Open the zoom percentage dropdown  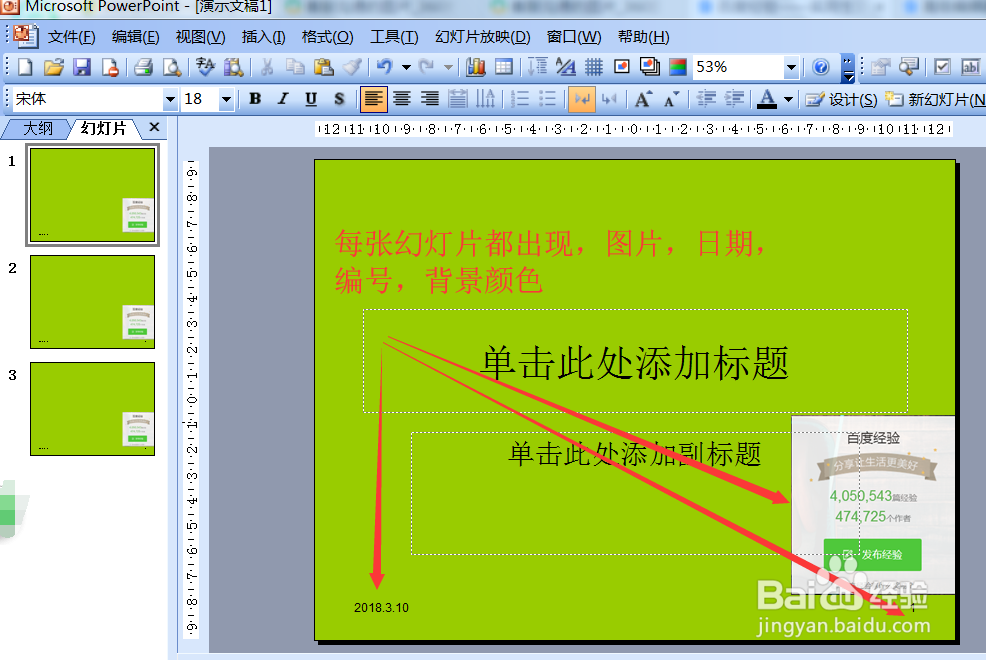pos(789,66)
